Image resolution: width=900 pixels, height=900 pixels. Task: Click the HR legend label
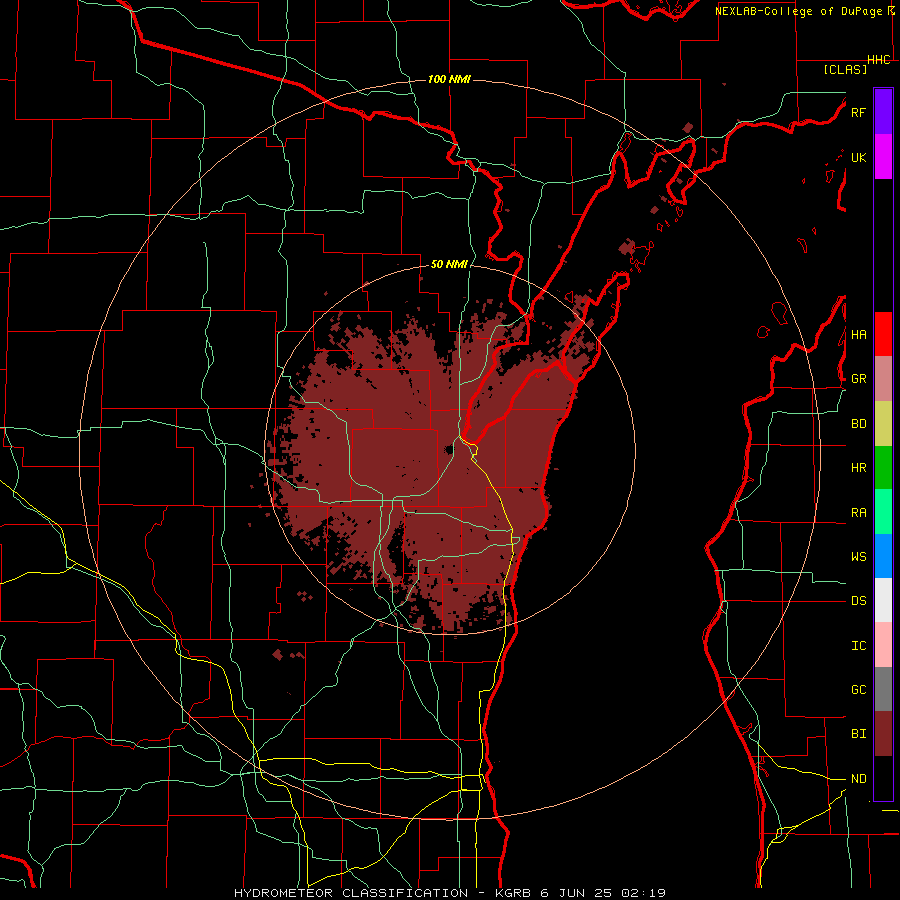(x=858, y=468)
